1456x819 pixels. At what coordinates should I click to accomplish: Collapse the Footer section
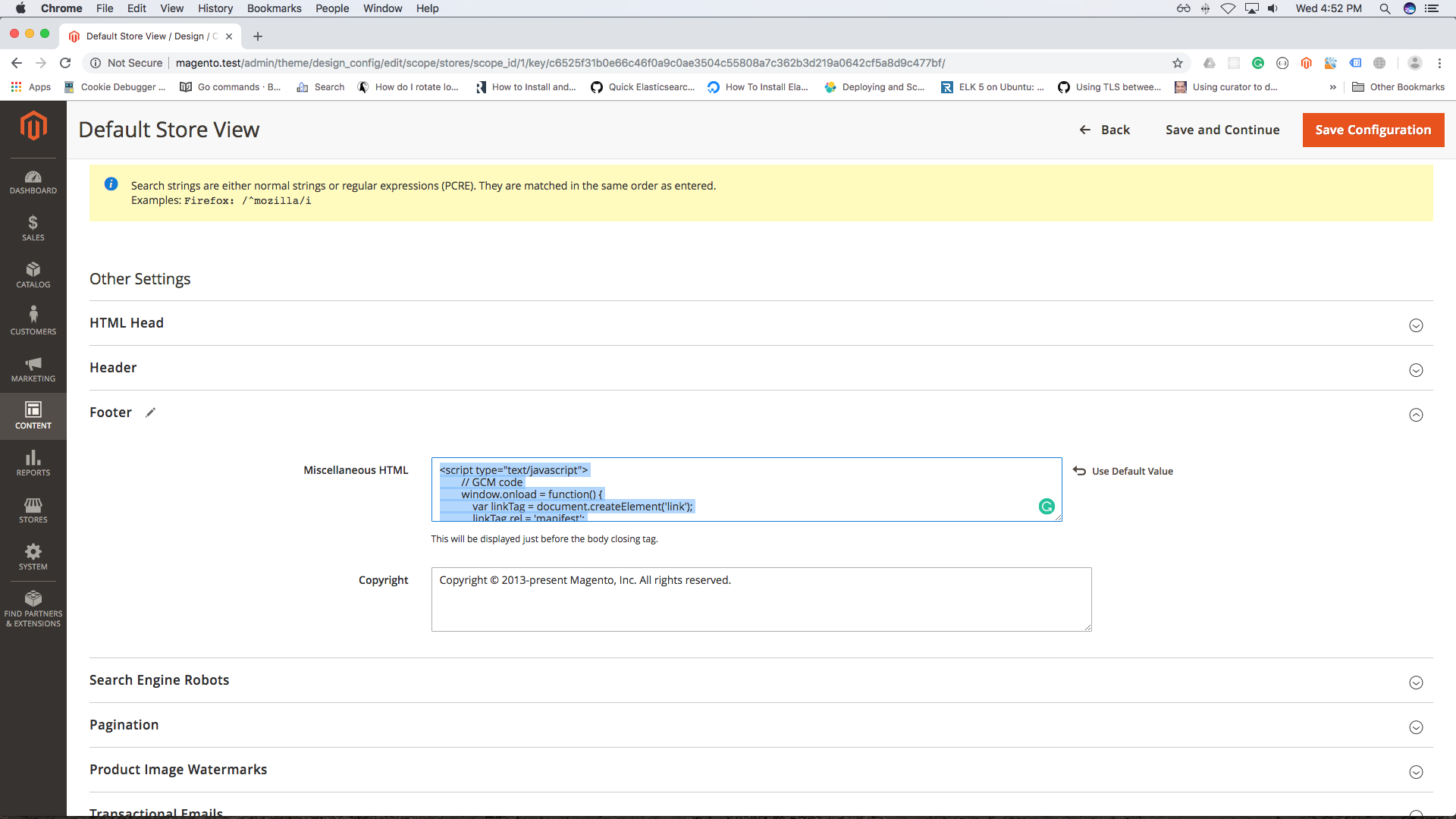point(1415,415)
